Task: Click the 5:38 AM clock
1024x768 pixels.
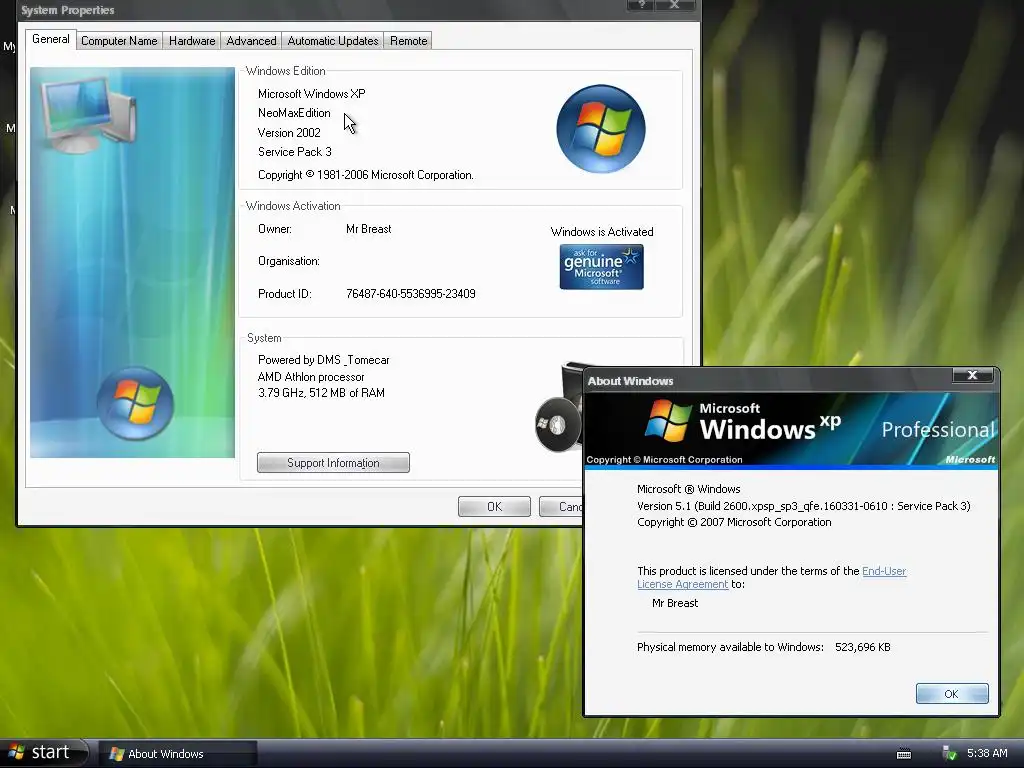Action: pos(987,754)
